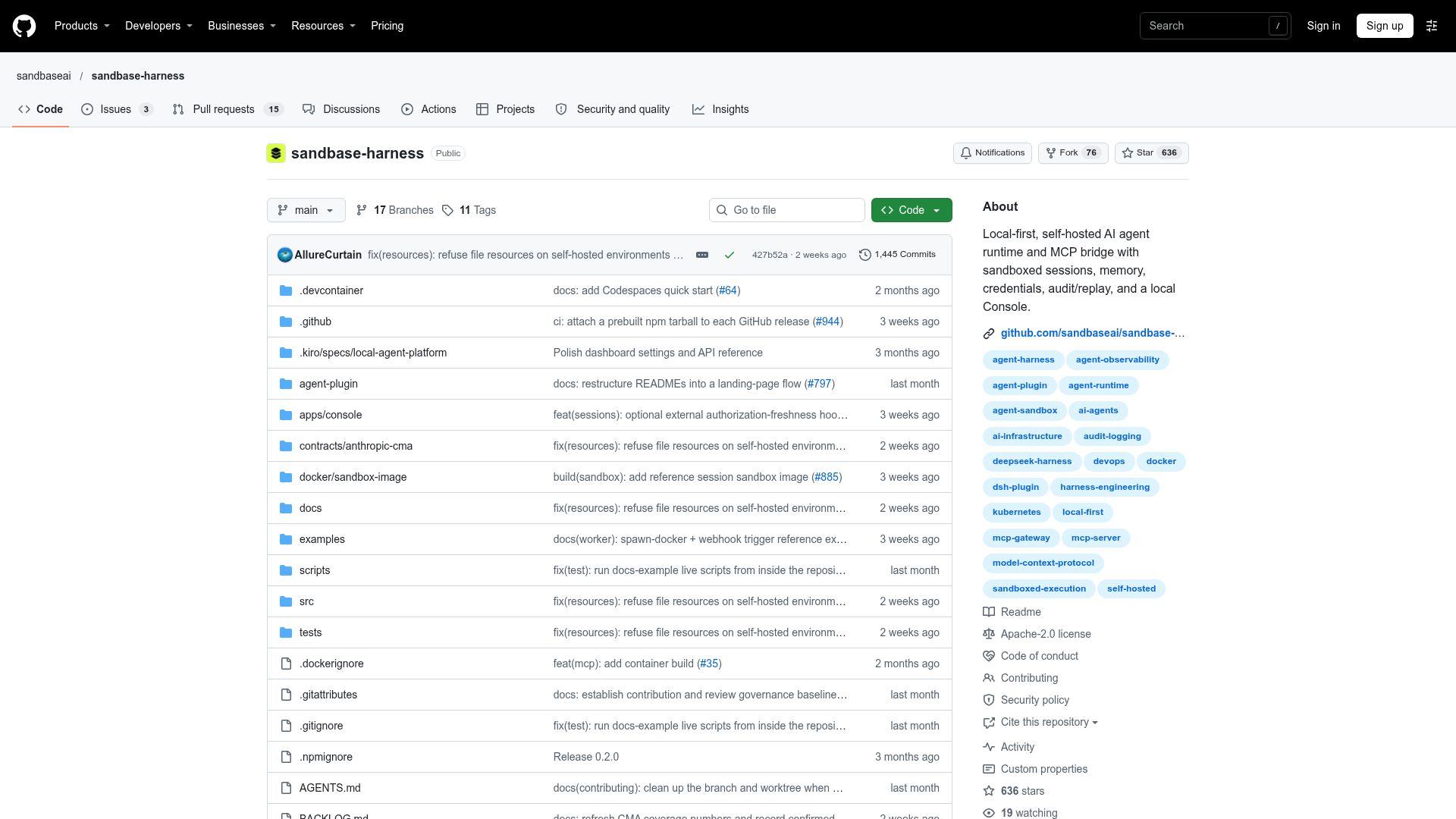Click the Activity pulse icon
1456x819 pixels.
pos(989,747)
